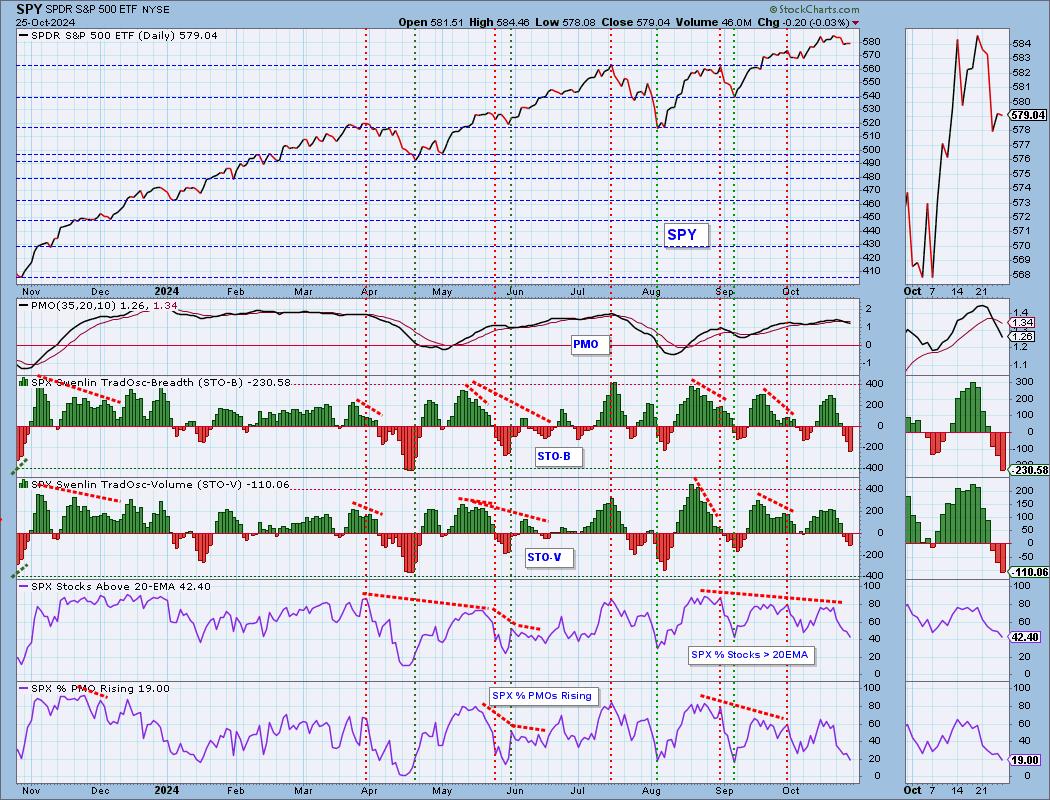Viewport: 1050px width, 800px height.
Task: Click the Close 579.04 value
Action: tap(635, 22)
